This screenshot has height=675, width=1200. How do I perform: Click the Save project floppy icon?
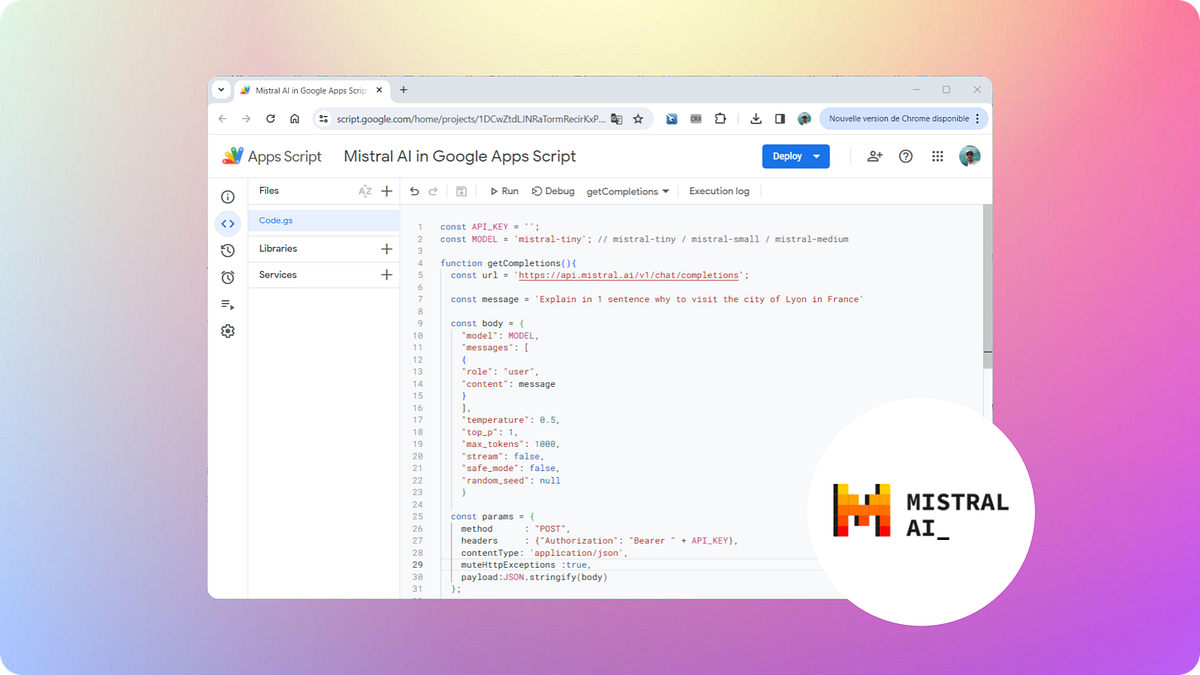pyautogui.click(x=461, y=191)
